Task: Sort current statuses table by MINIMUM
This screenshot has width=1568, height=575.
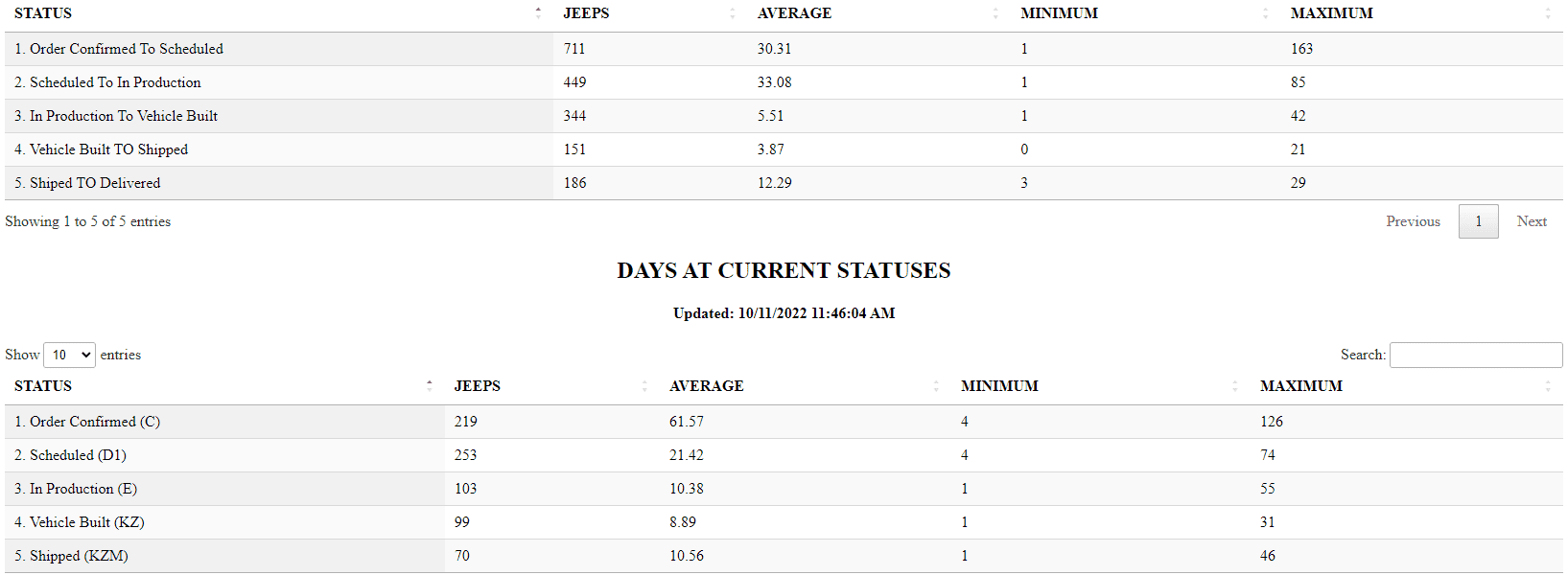Action: [1100, 386]
